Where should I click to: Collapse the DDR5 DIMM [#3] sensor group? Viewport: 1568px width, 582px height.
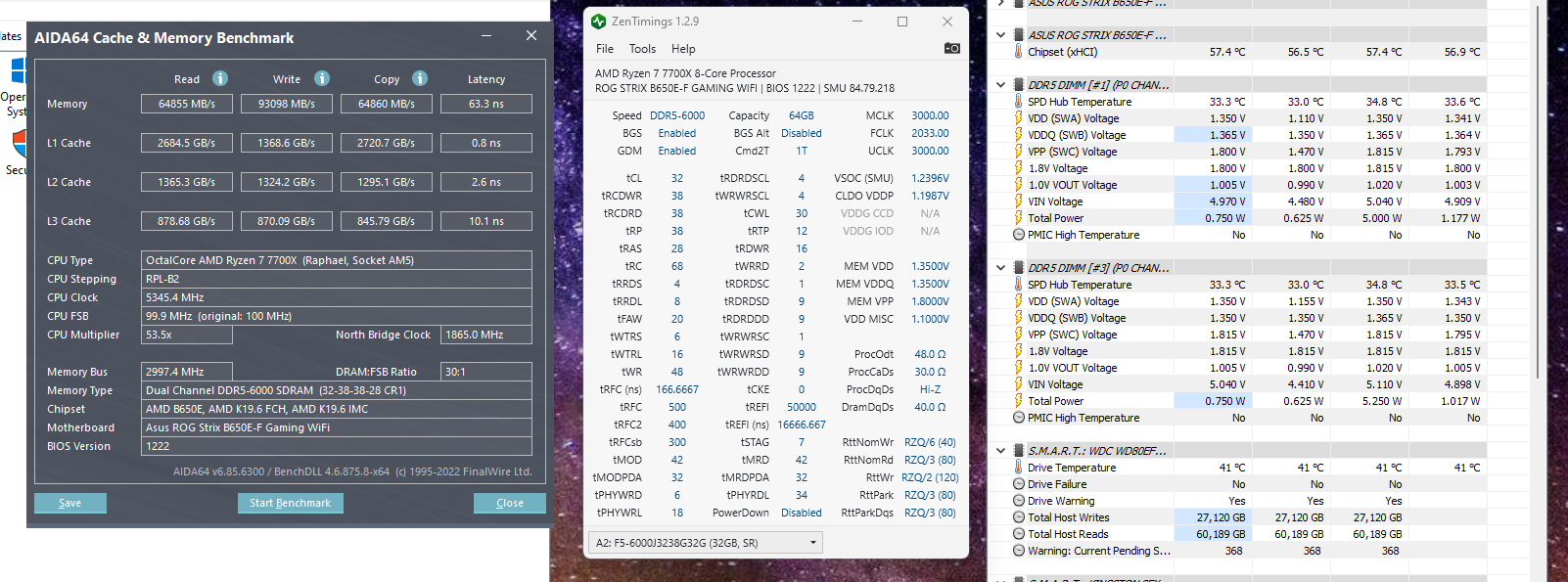(x=1000, y=268)
